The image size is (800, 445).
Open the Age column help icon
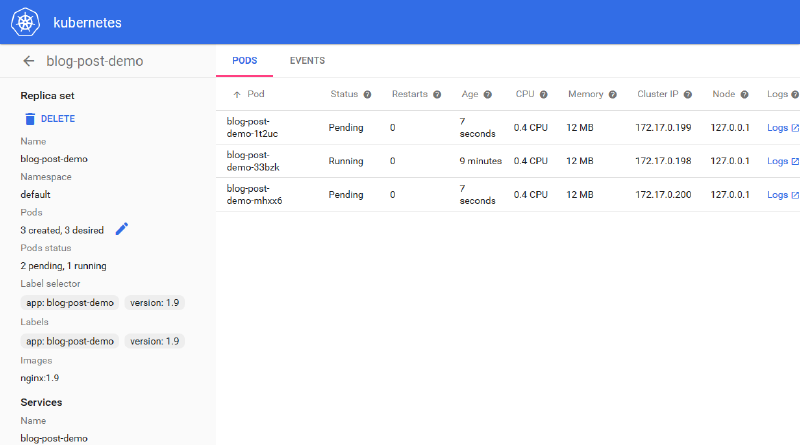[488, 94]
